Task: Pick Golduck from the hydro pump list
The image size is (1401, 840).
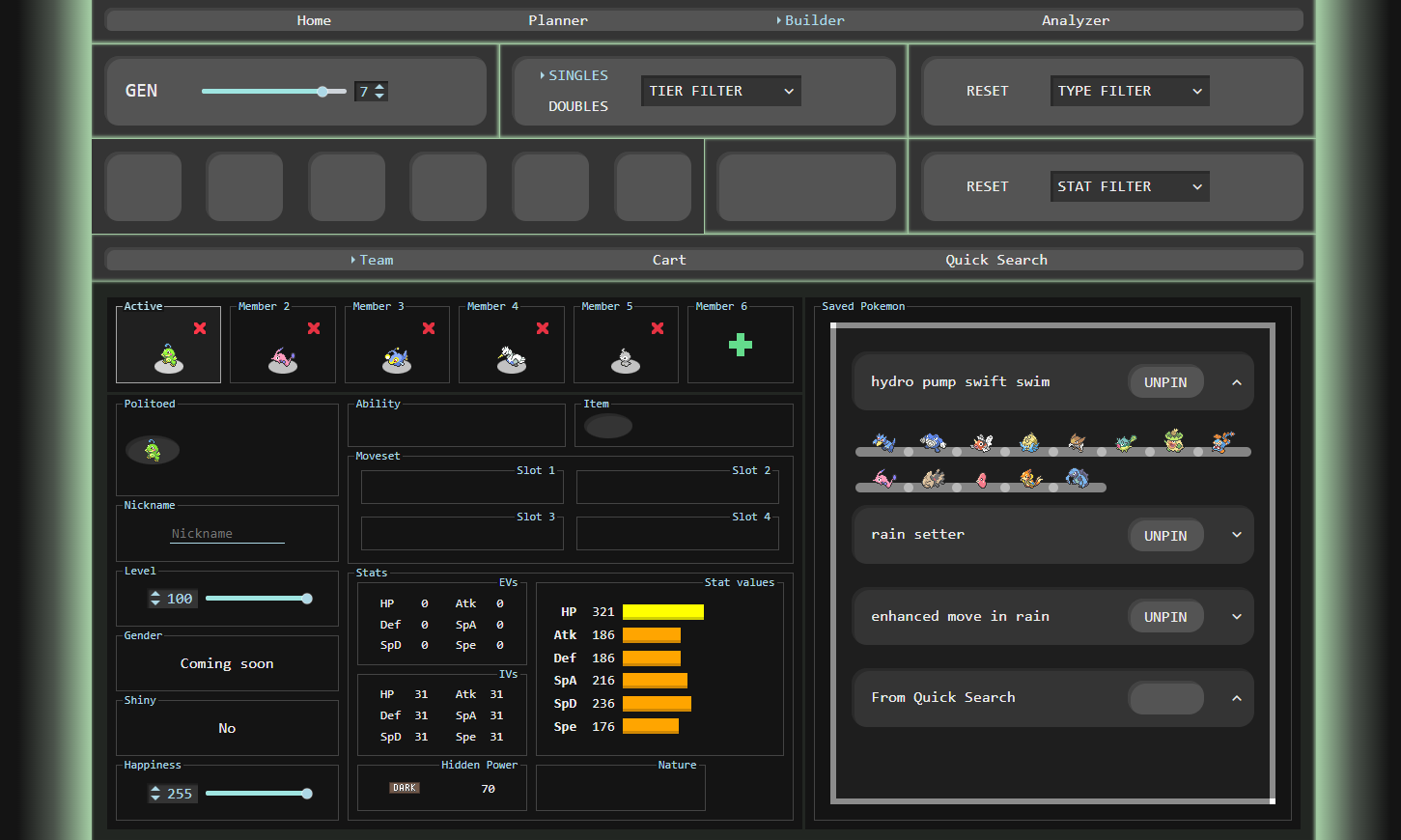Action: click(884, 442)
